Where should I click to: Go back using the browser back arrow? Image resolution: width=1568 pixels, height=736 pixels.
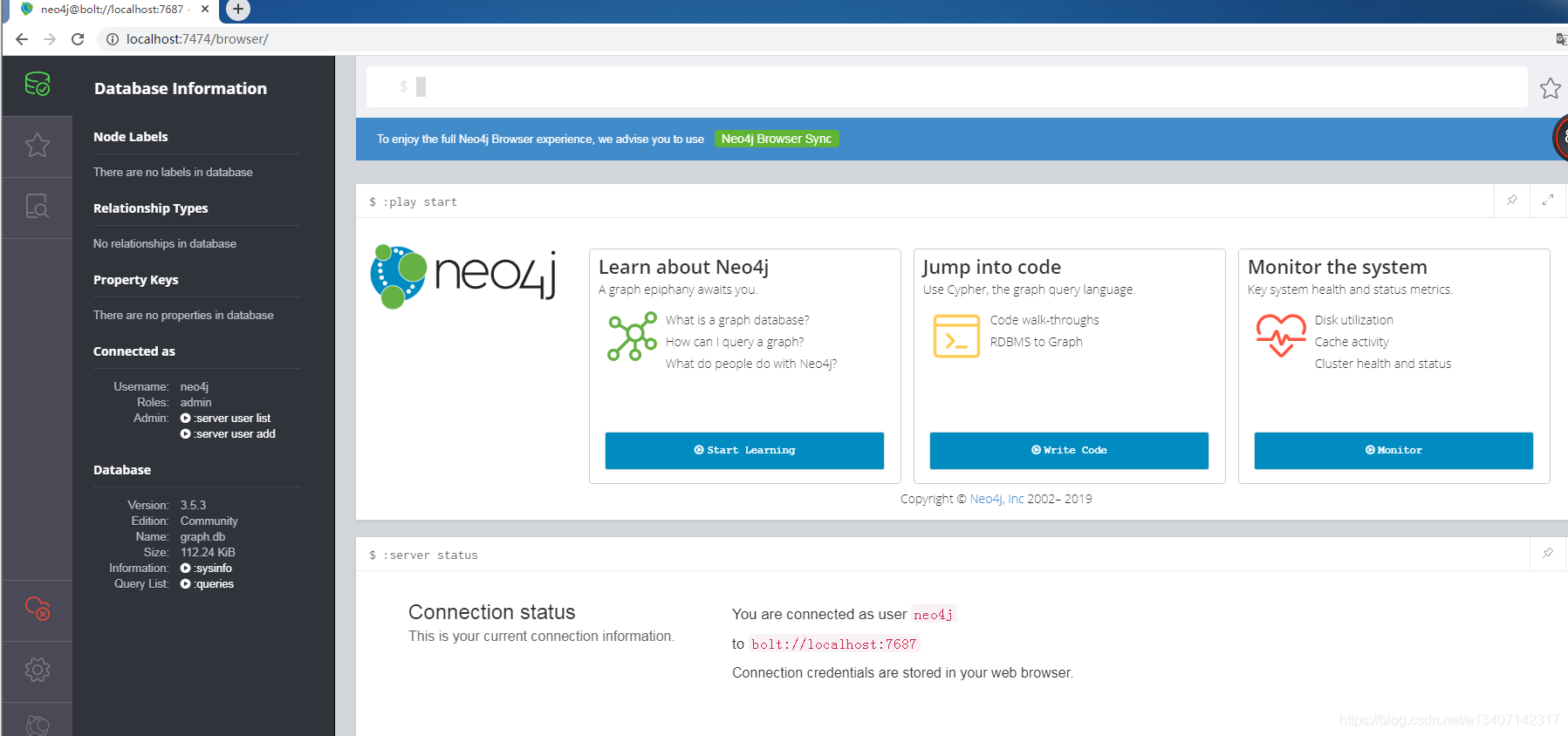coord(22,39)
